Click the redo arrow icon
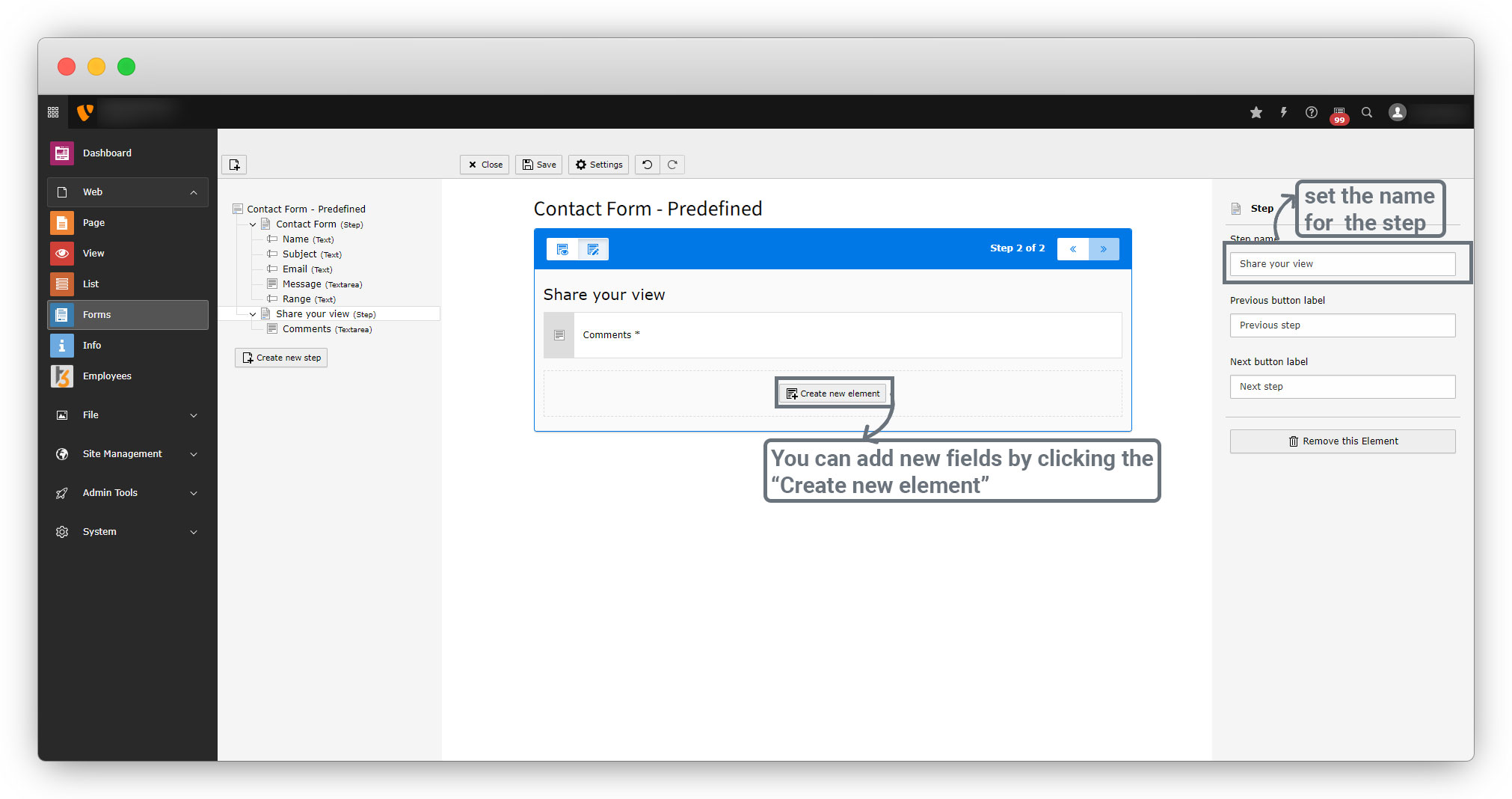Screen dimensions: 1512x799 click(672, 165)
